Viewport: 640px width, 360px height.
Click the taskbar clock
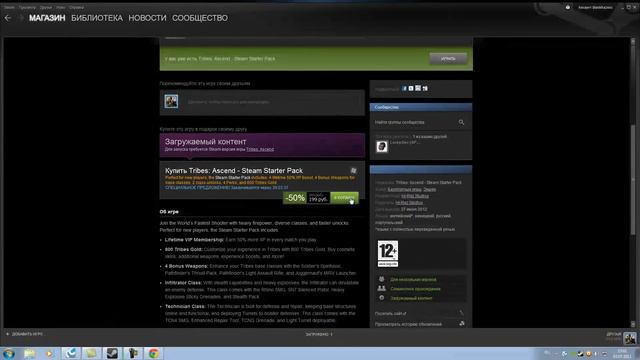(622, 354)
